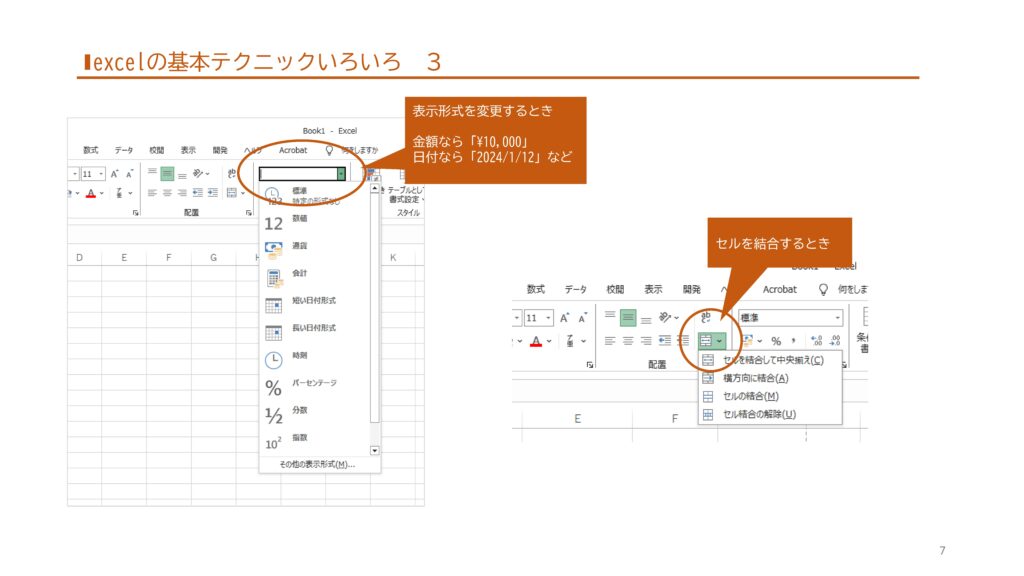Pick the 時刻 clock format option
This screenshot has height=576, width=1024.
(300, 355)
